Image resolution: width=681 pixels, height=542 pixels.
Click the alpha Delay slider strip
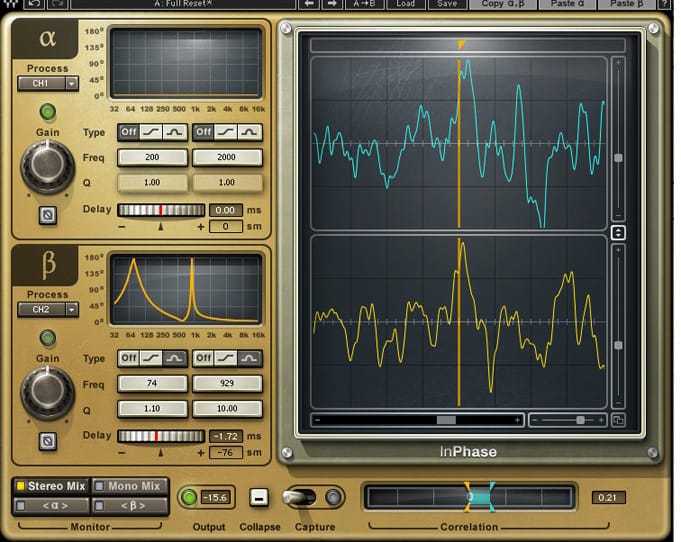[160, 210]
